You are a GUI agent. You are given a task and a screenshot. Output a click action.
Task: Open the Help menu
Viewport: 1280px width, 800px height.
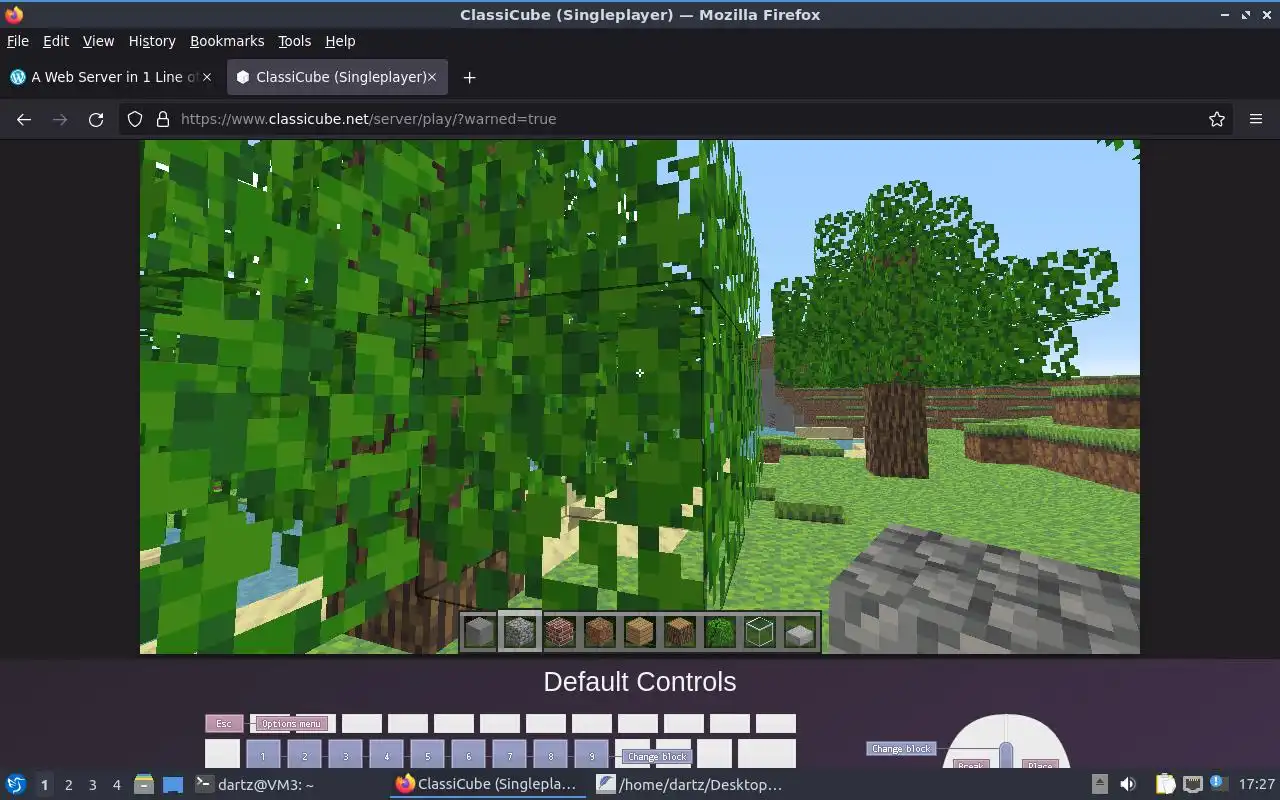340,41
